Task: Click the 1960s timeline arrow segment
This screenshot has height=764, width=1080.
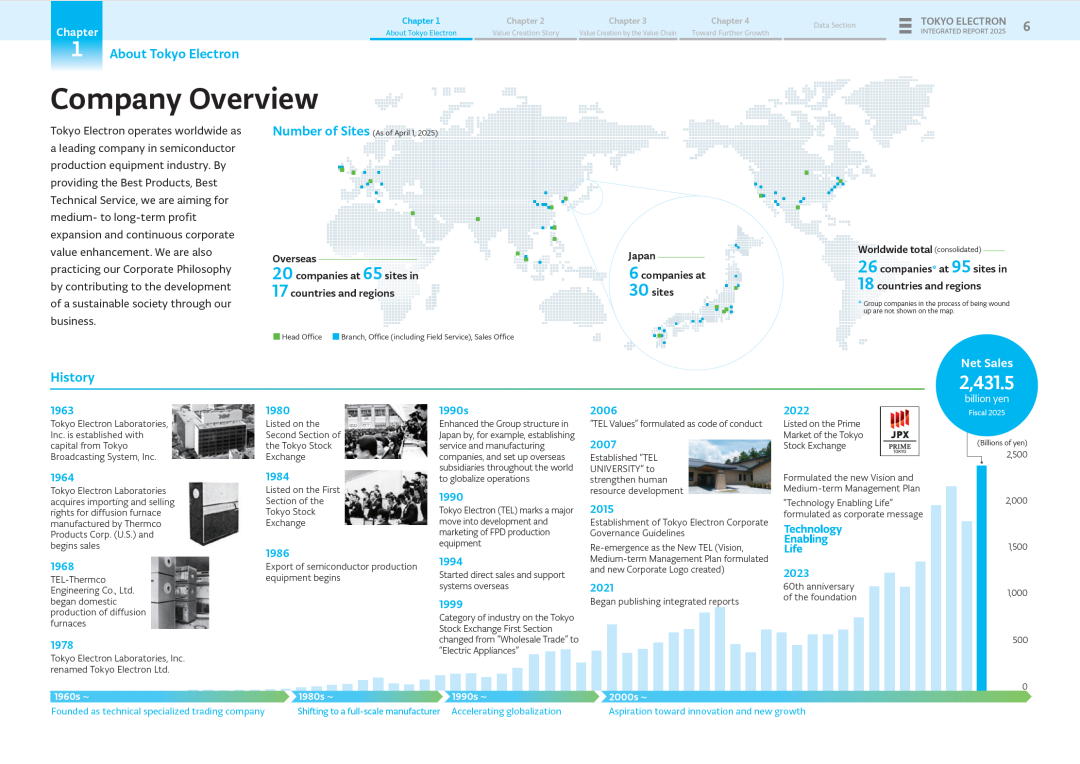Action: coord(170,696)
